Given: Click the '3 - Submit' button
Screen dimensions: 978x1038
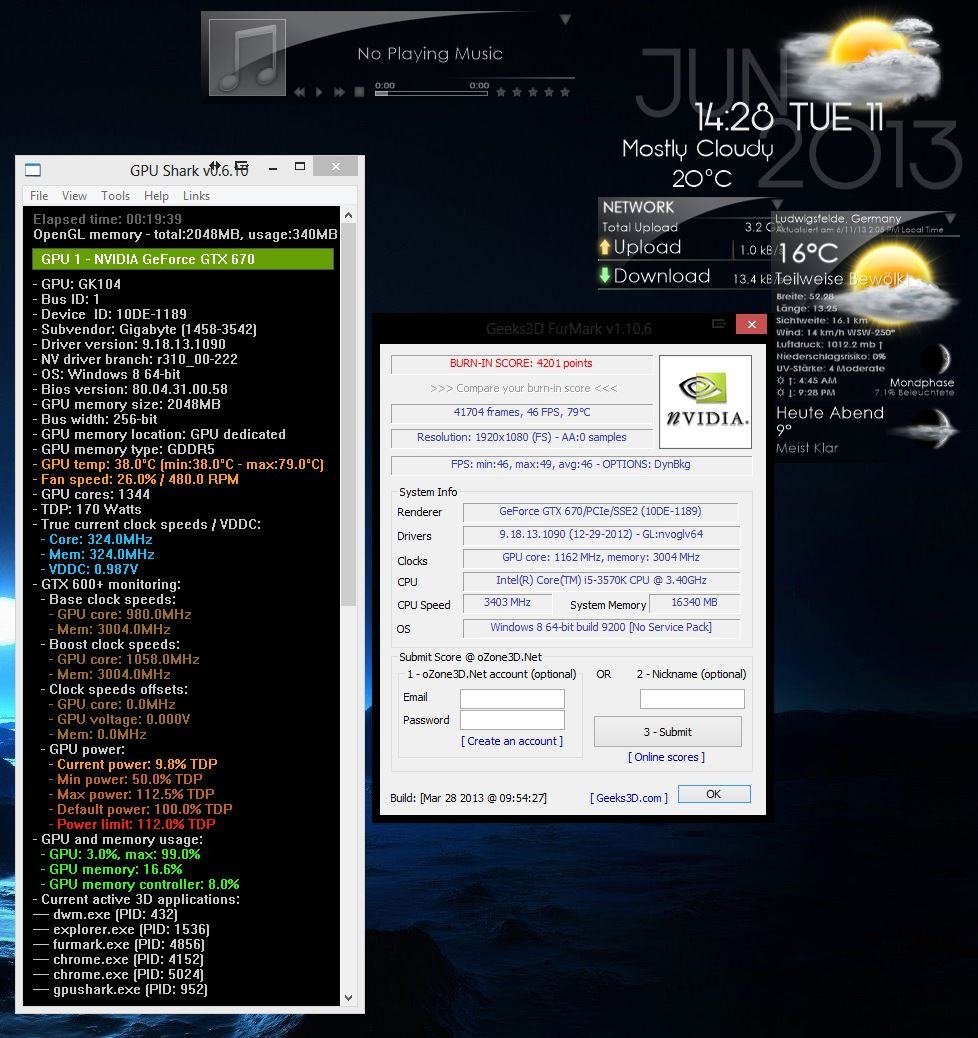Looking at the screenshot, I should 667,732.
